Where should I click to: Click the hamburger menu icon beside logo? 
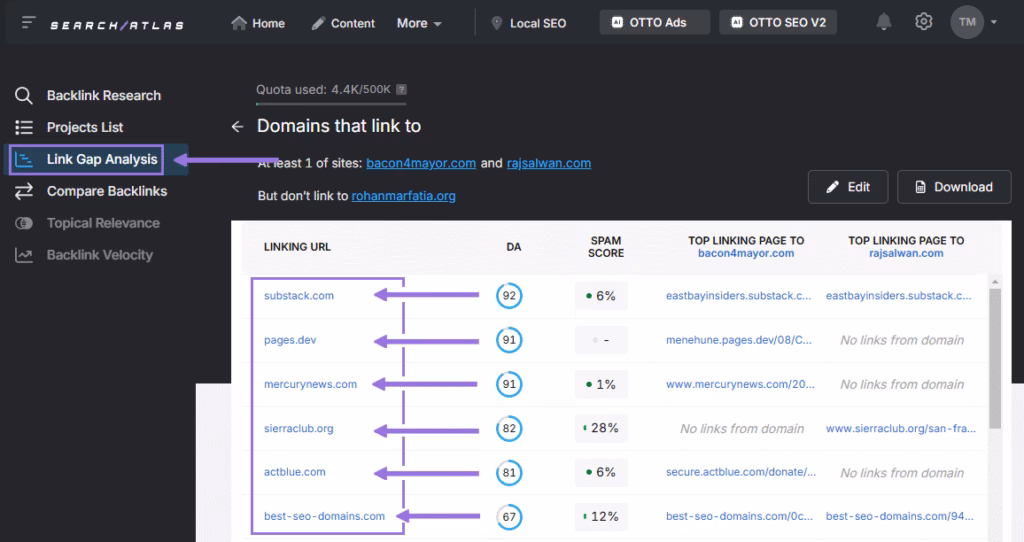[29, 23]
